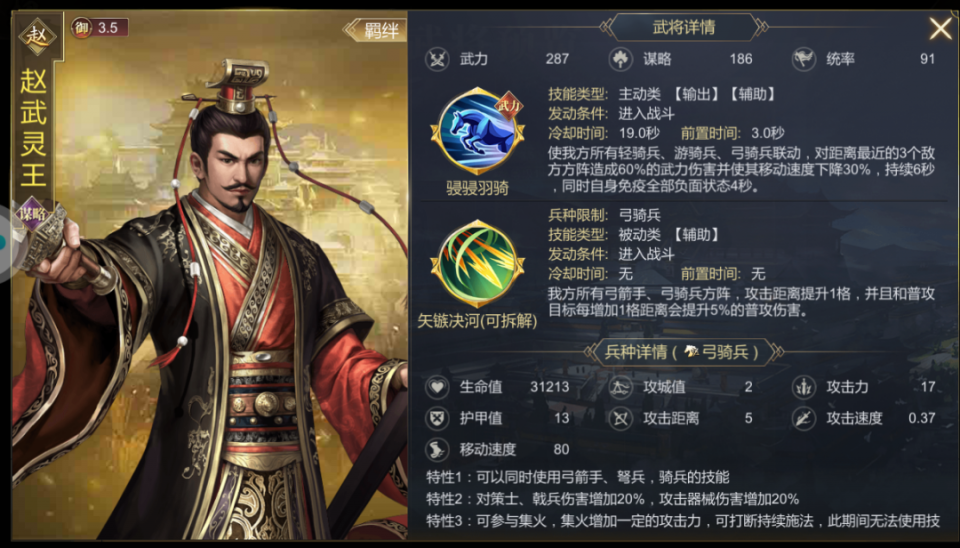Tap the 矢镞决河 arrow skill icon

(478, 264)
